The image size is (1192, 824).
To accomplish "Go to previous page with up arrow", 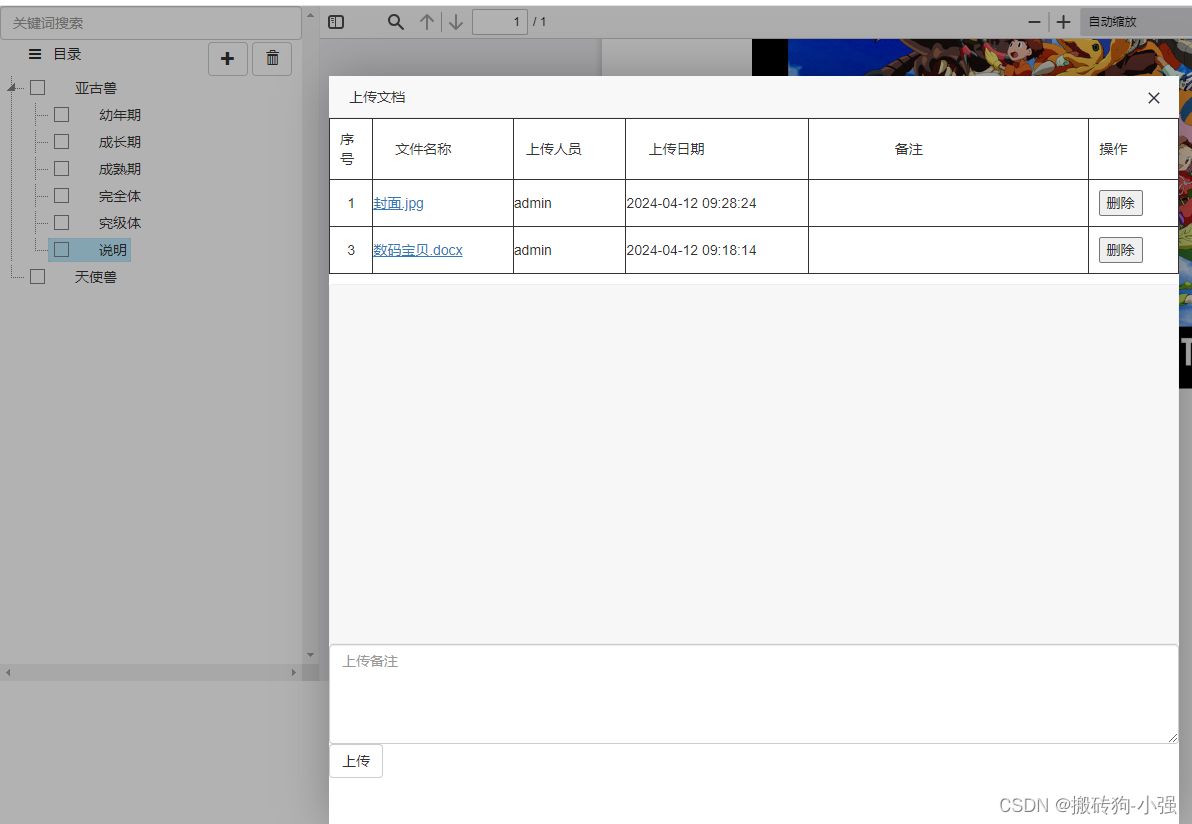I will 427,22.
